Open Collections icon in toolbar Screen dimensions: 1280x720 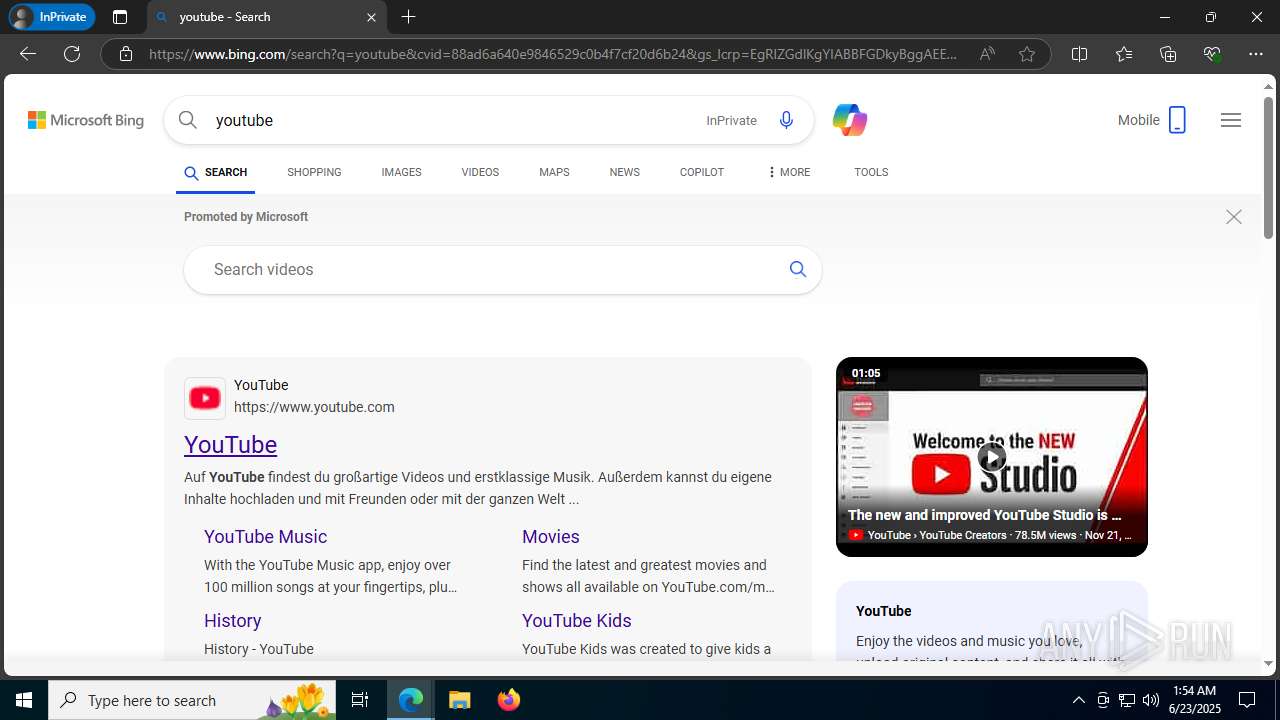(1168, 54)
